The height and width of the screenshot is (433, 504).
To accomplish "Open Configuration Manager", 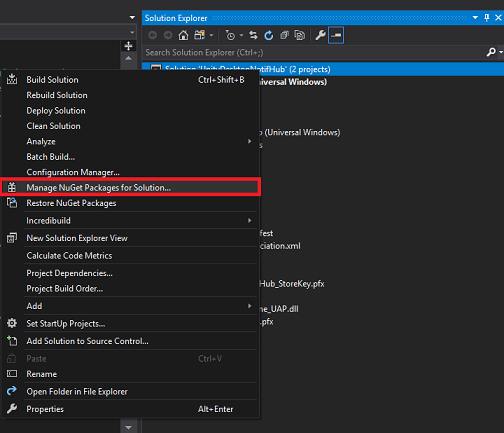I will (x=130, y=172).
